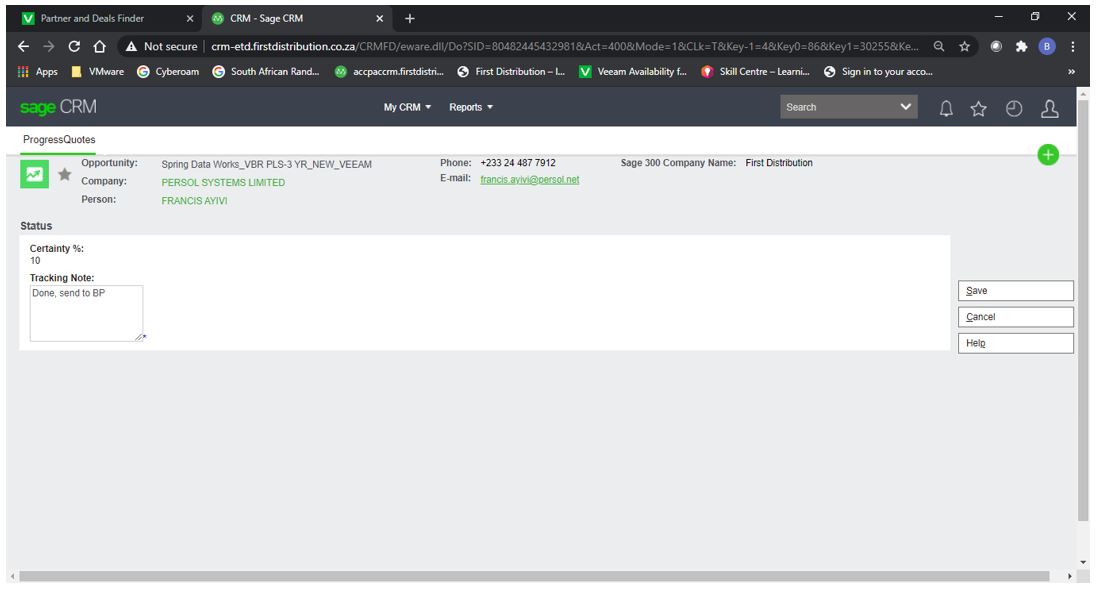Screen dimensions: 1100x589
Task: Click the Sage CRM notifications bell icon
Action: 946,108
